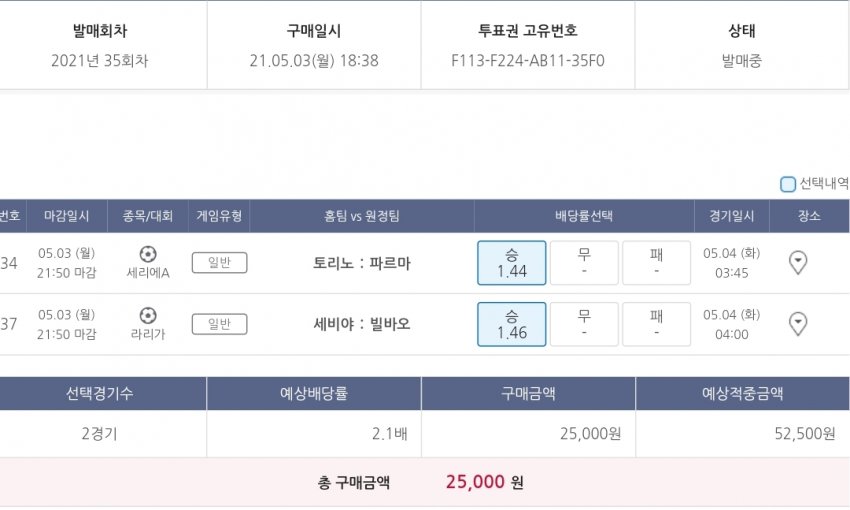Select 패 for 세비야 vs 빌바오

[x=656, y=324]
